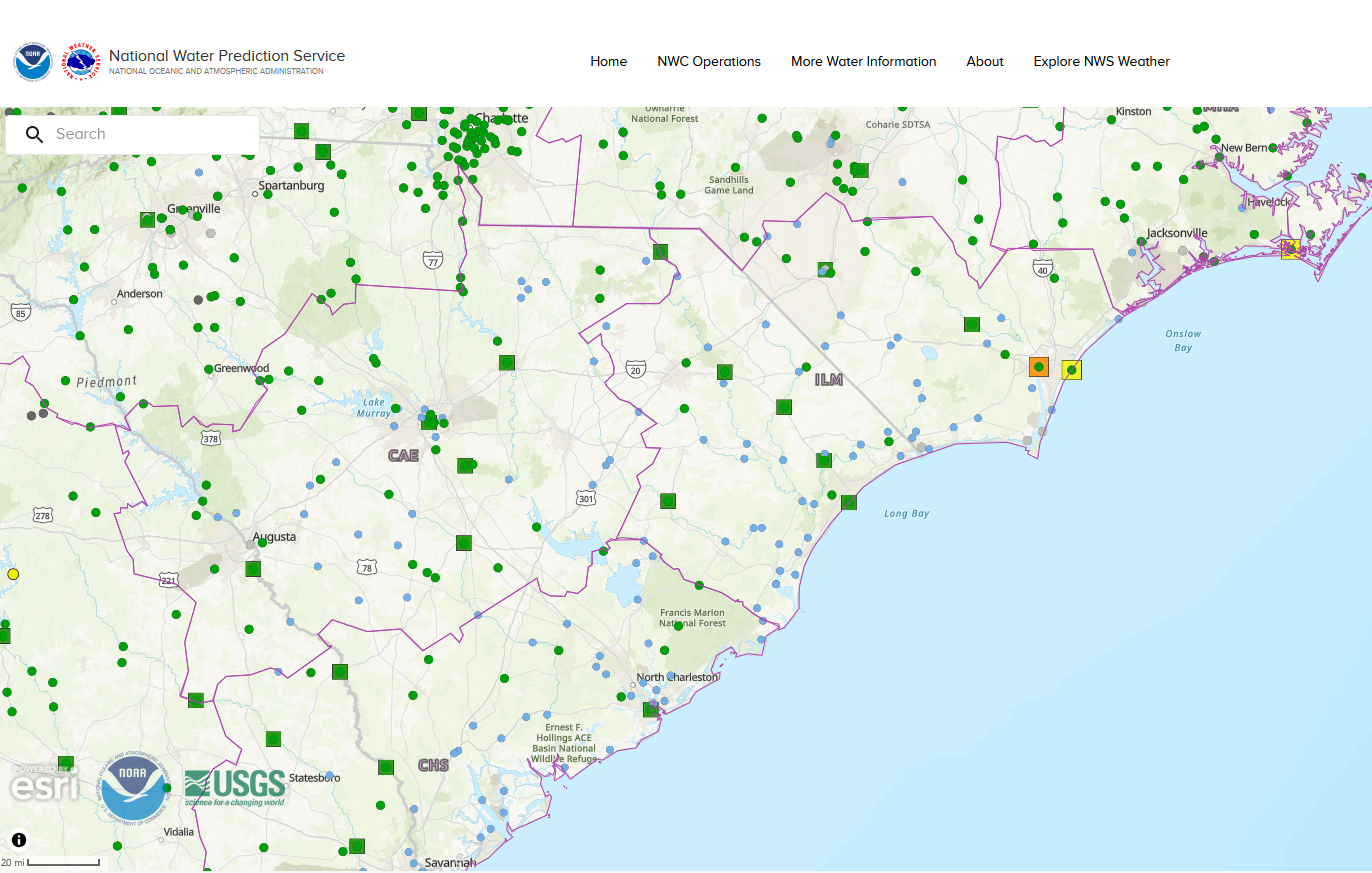Click the Interstate 85 shield

[x=20, y=313]
